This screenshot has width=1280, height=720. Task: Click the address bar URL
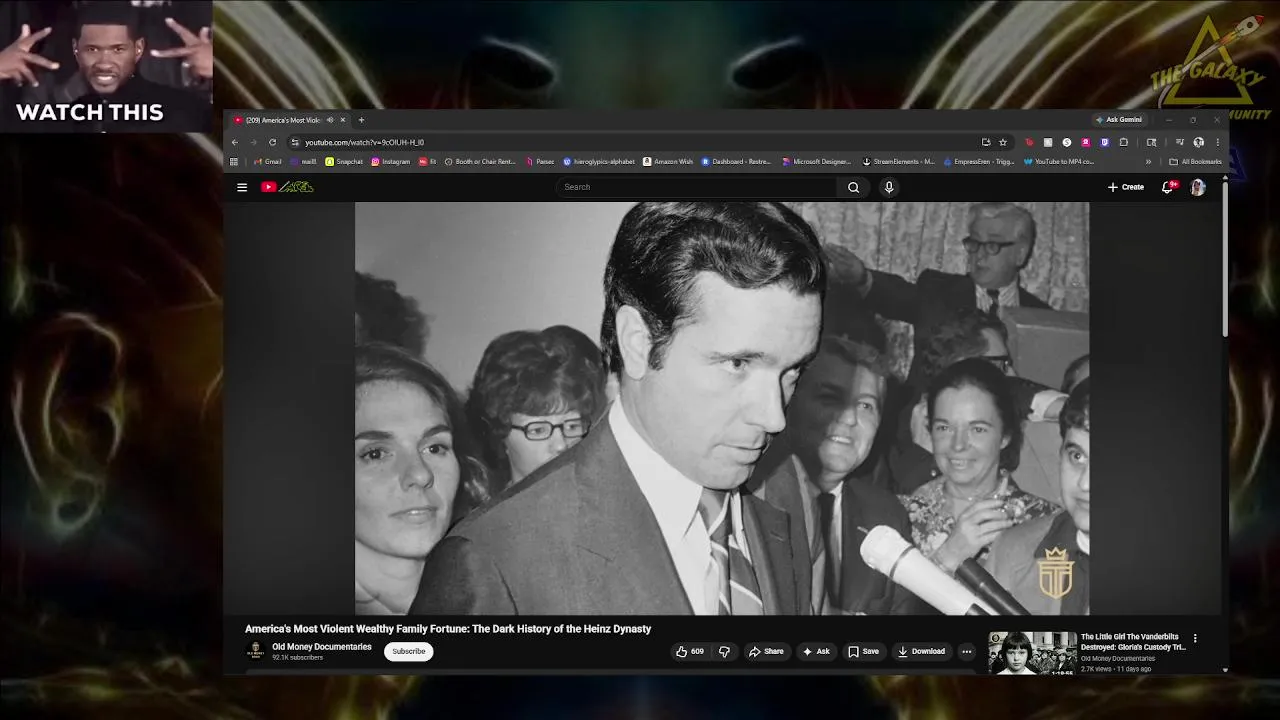click(x=364, y=142)
